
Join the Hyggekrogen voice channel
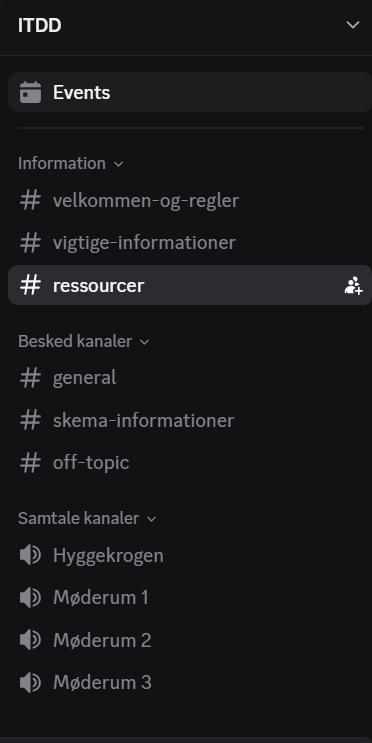tap(190, 555)
